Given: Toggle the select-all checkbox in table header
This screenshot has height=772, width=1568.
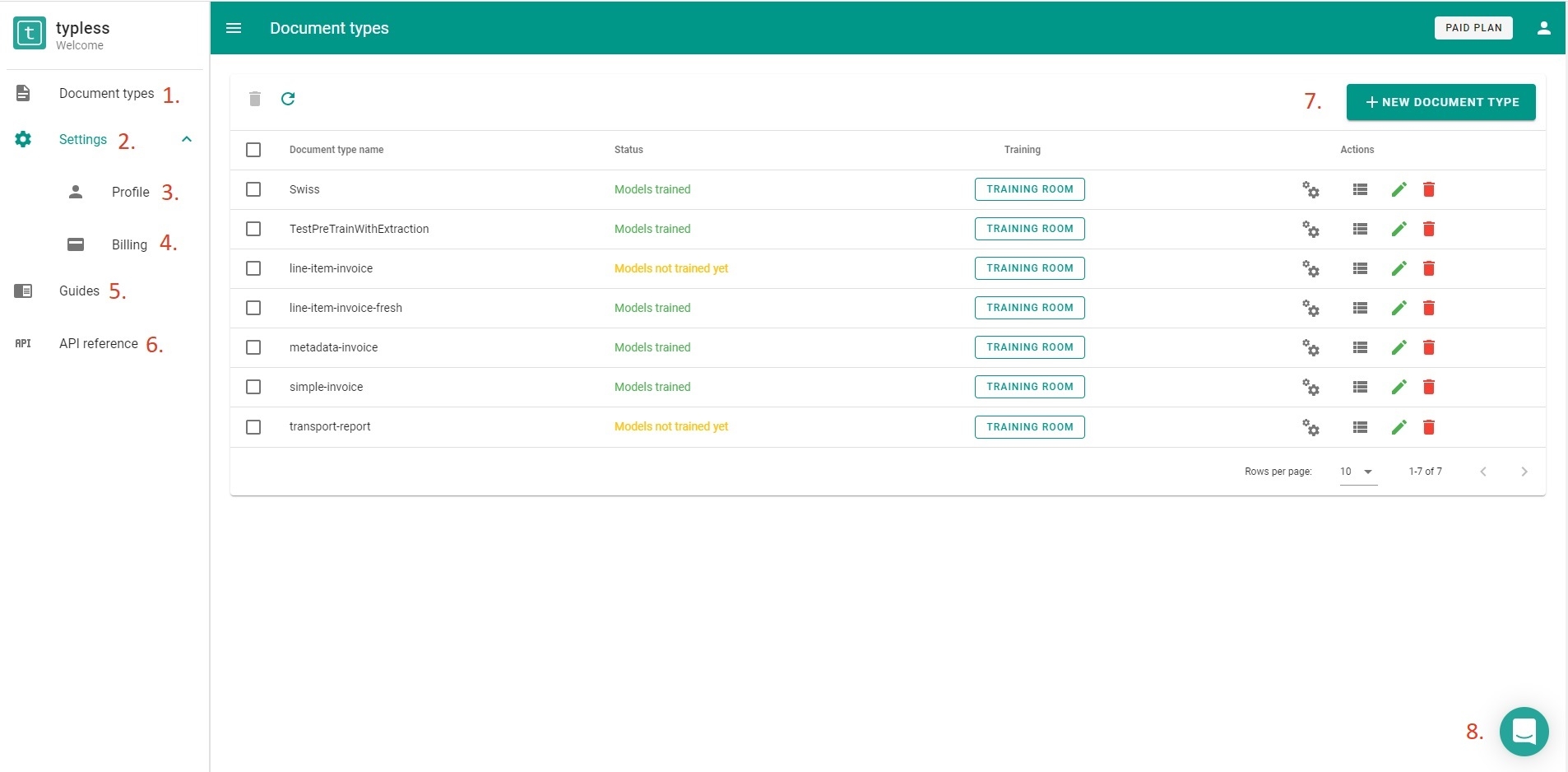Looking at the screenshot, I should pyautogui.click(x=253, y=150).
